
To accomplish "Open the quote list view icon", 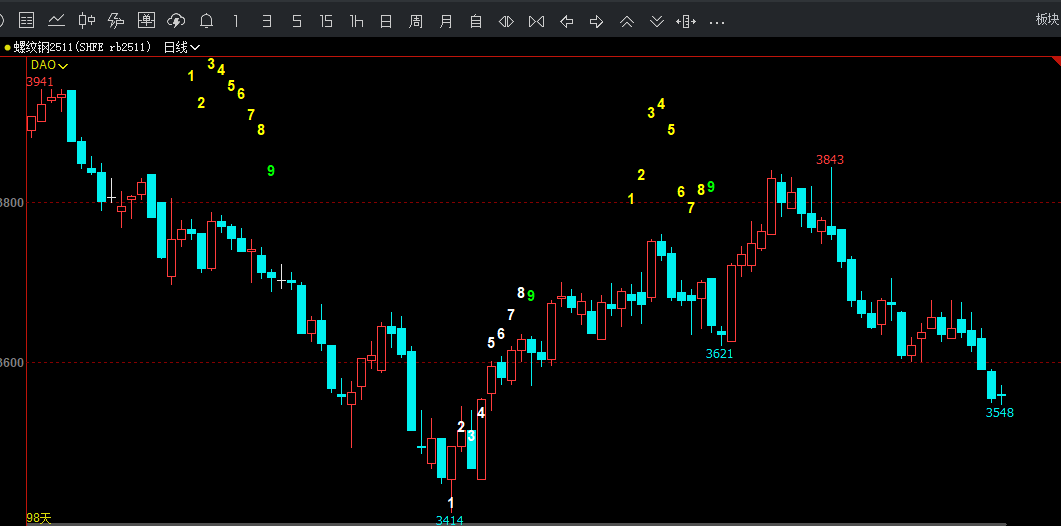I will pos(26,21).
